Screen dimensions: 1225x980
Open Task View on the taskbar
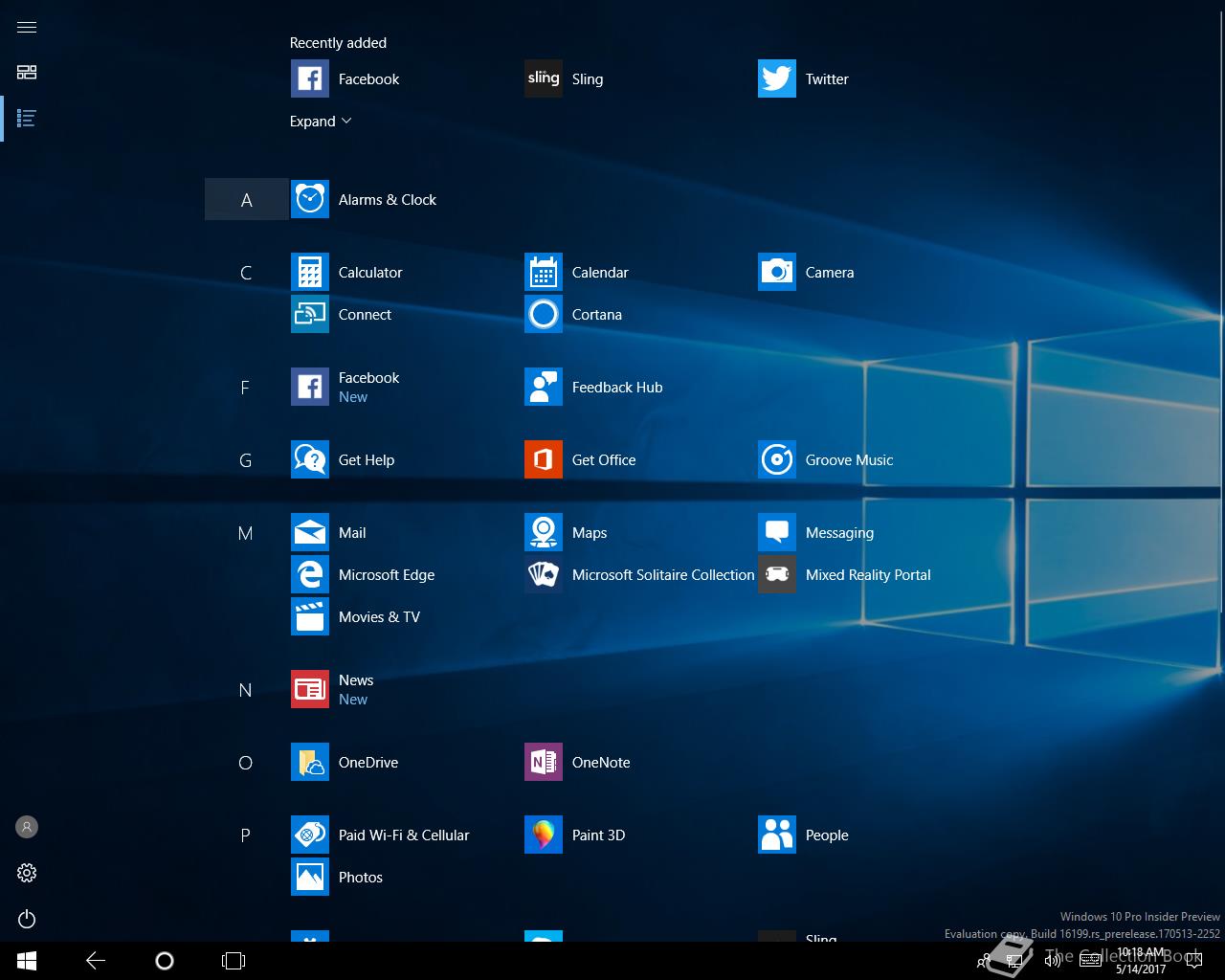click(234, 961)
